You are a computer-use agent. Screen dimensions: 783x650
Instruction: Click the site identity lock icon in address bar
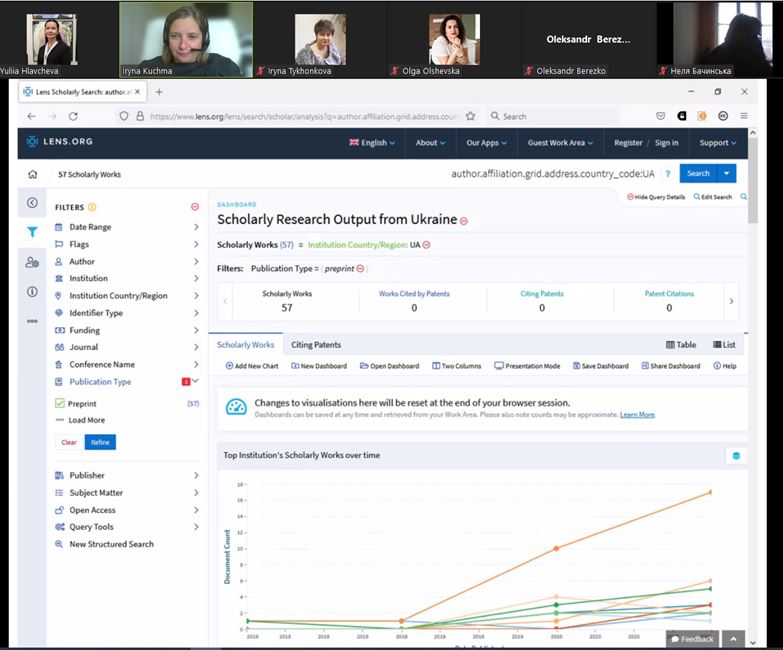[140, 116]
